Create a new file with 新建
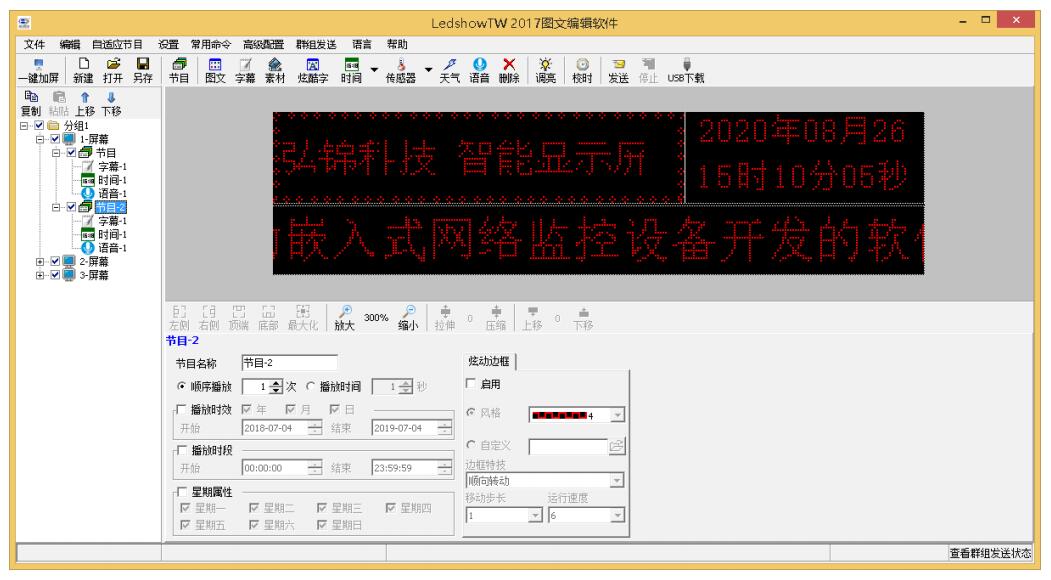 [83, 70]
